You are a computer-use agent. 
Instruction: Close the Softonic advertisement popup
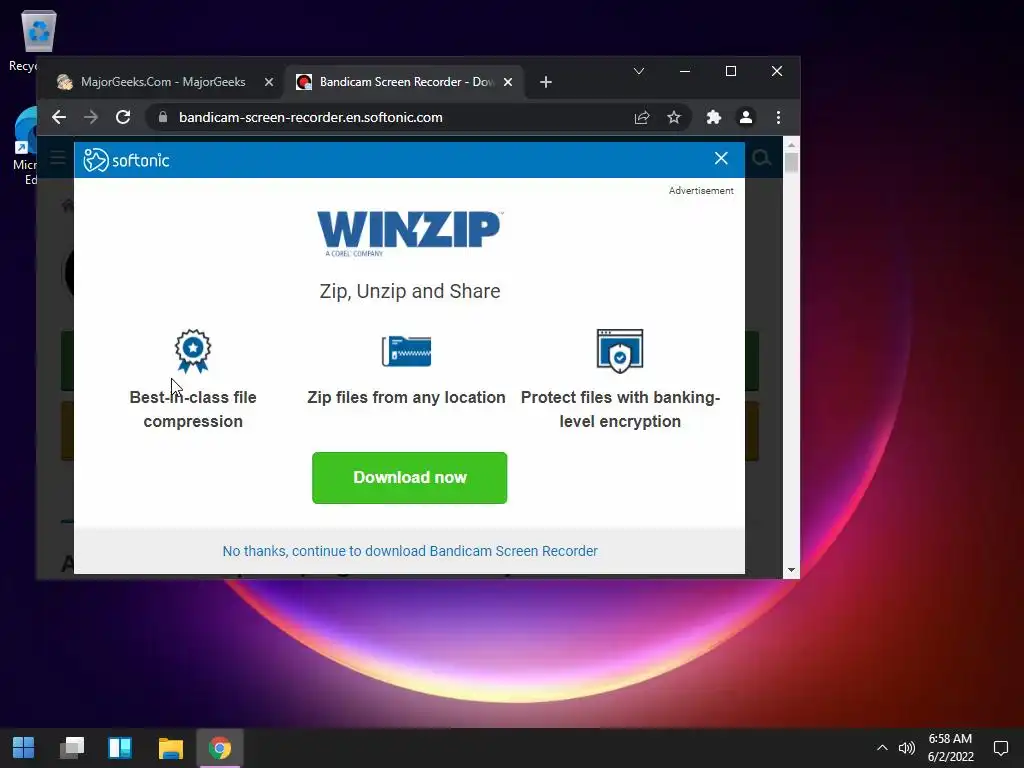(721, 159)
